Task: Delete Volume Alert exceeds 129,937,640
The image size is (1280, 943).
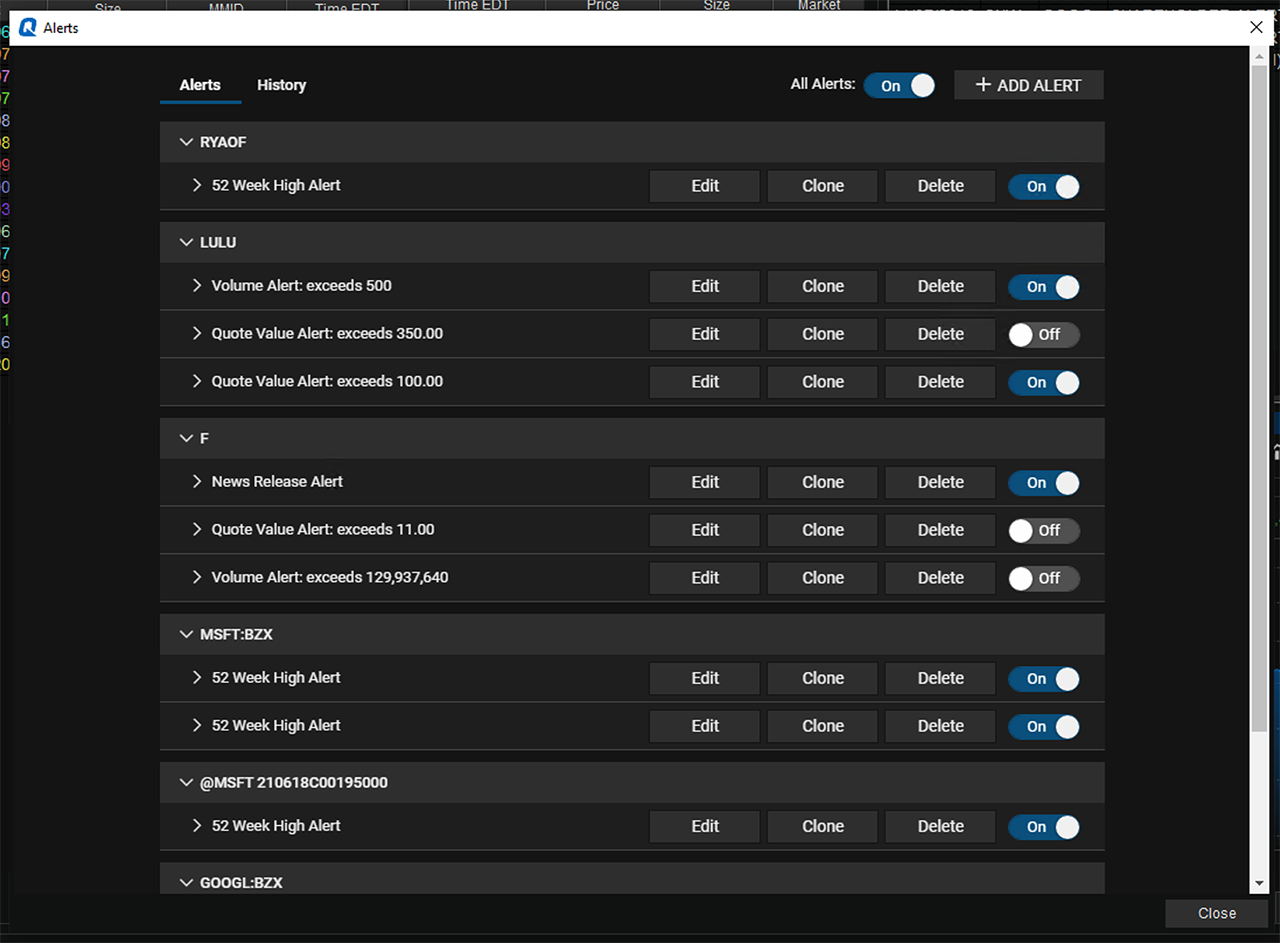Action: coord(941,578)
